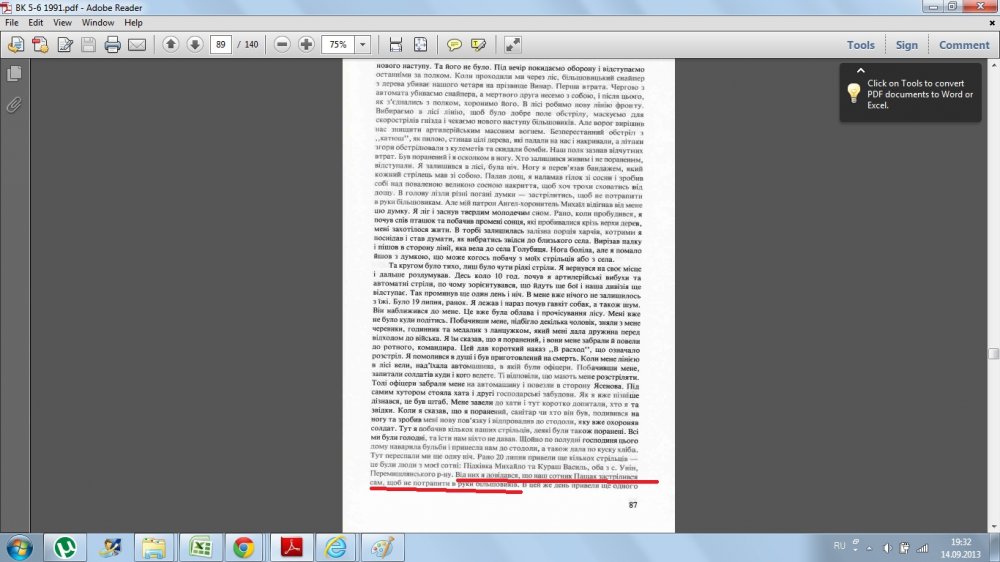Image resolution: width=1000 pixels, height=562 pixels.
Task: Click the Convert file to PDF icon
Action: click(x=40, y=45)
